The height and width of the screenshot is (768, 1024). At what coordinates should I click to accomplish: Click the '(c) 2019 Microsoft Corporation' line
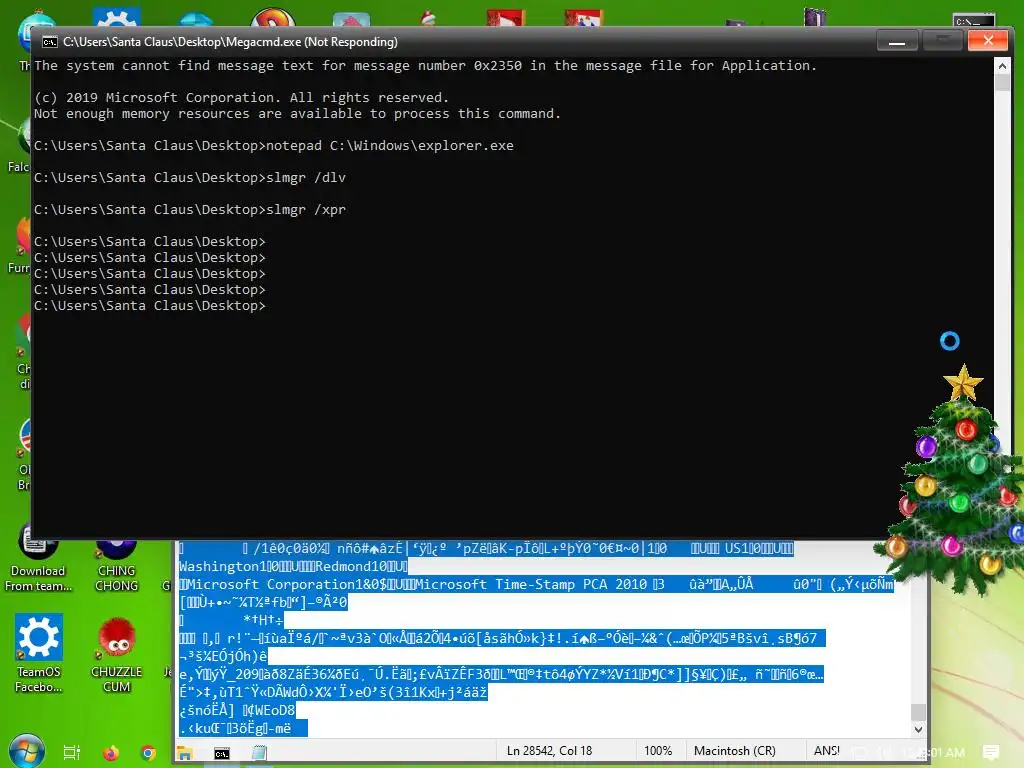pos(242,97)
